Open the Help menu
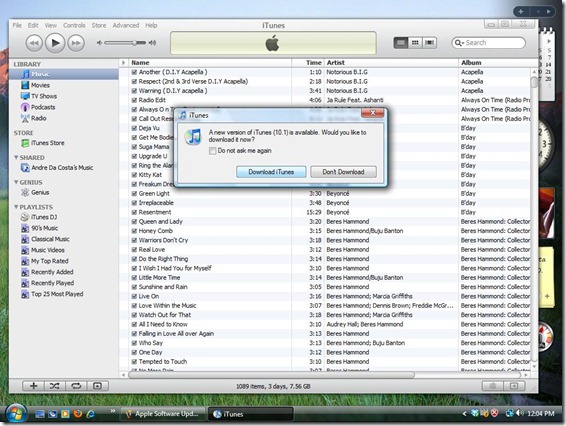 (151, 25)
